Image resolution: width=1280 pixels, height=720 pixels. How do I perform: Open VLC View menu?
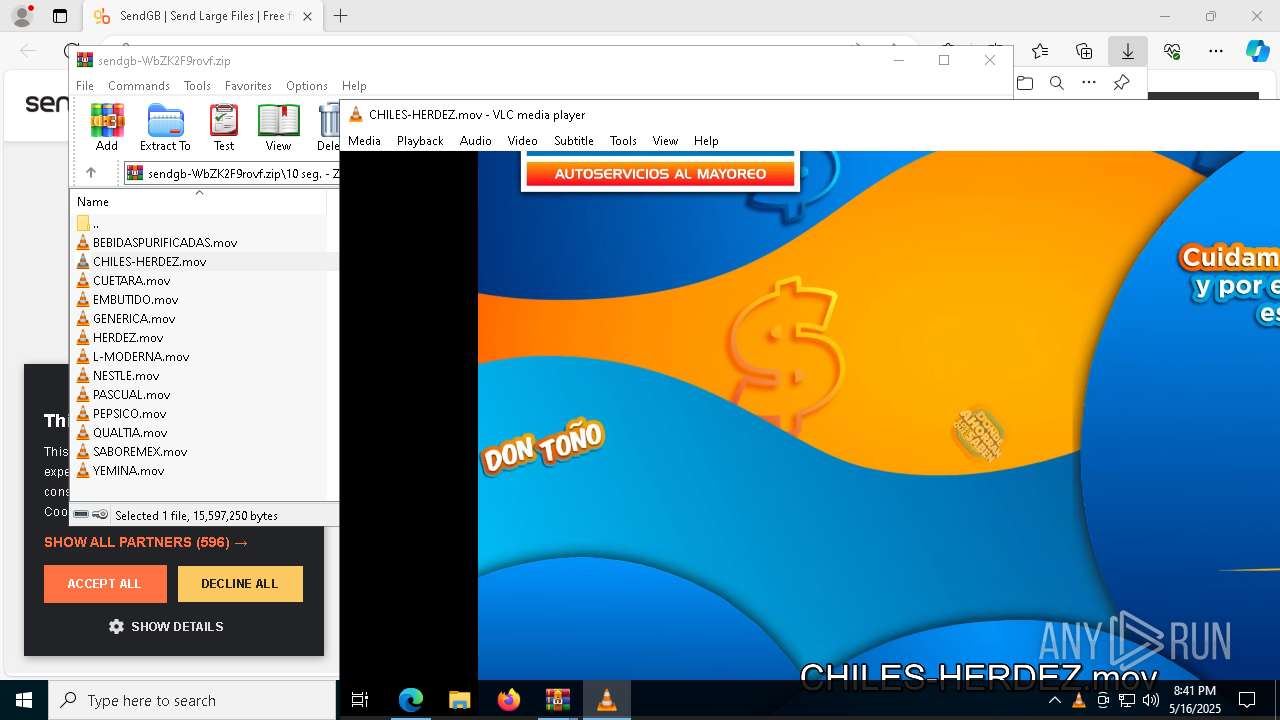coord(665,141)
